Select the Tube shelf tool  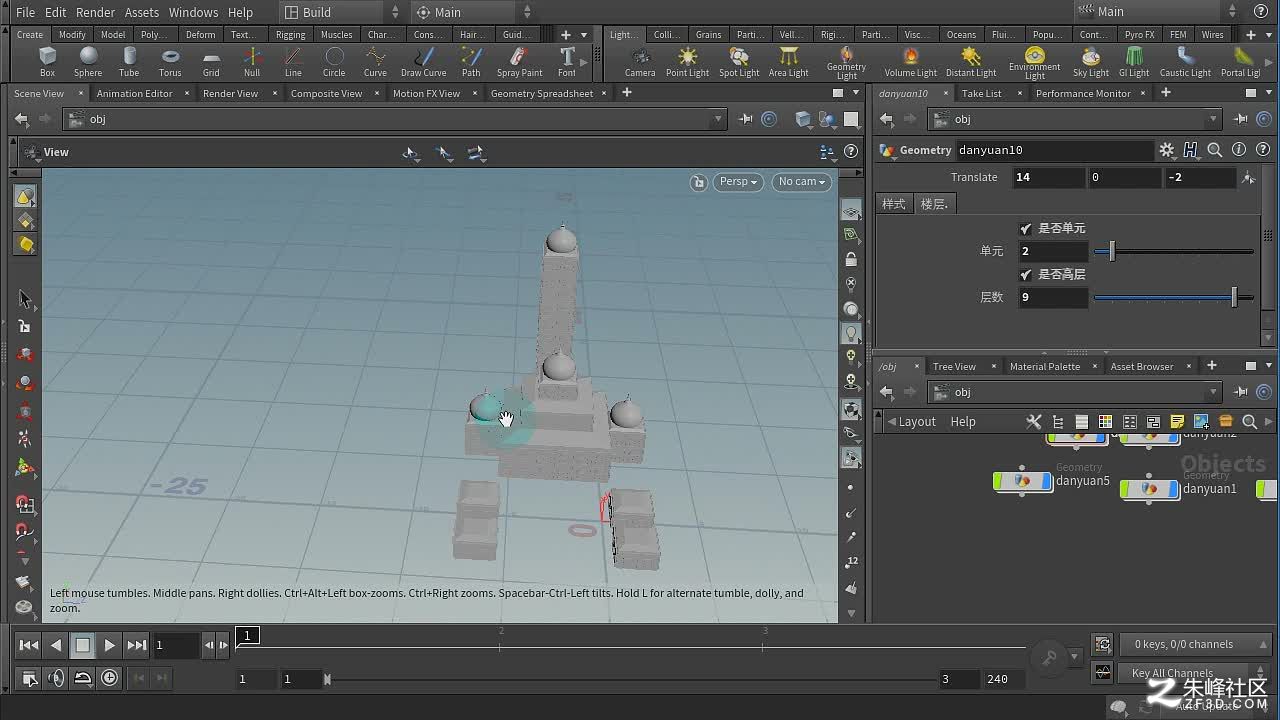tap(129, 62)
